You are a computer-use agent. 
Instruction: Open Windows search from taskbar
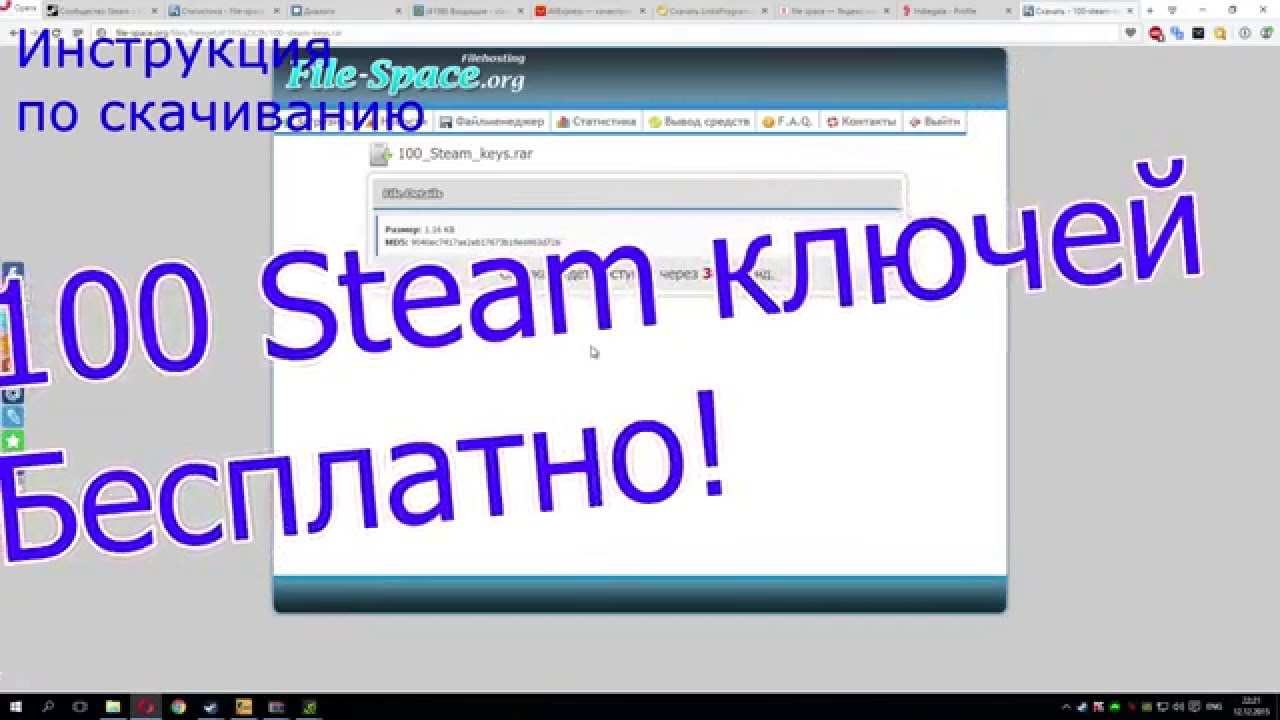47,706
